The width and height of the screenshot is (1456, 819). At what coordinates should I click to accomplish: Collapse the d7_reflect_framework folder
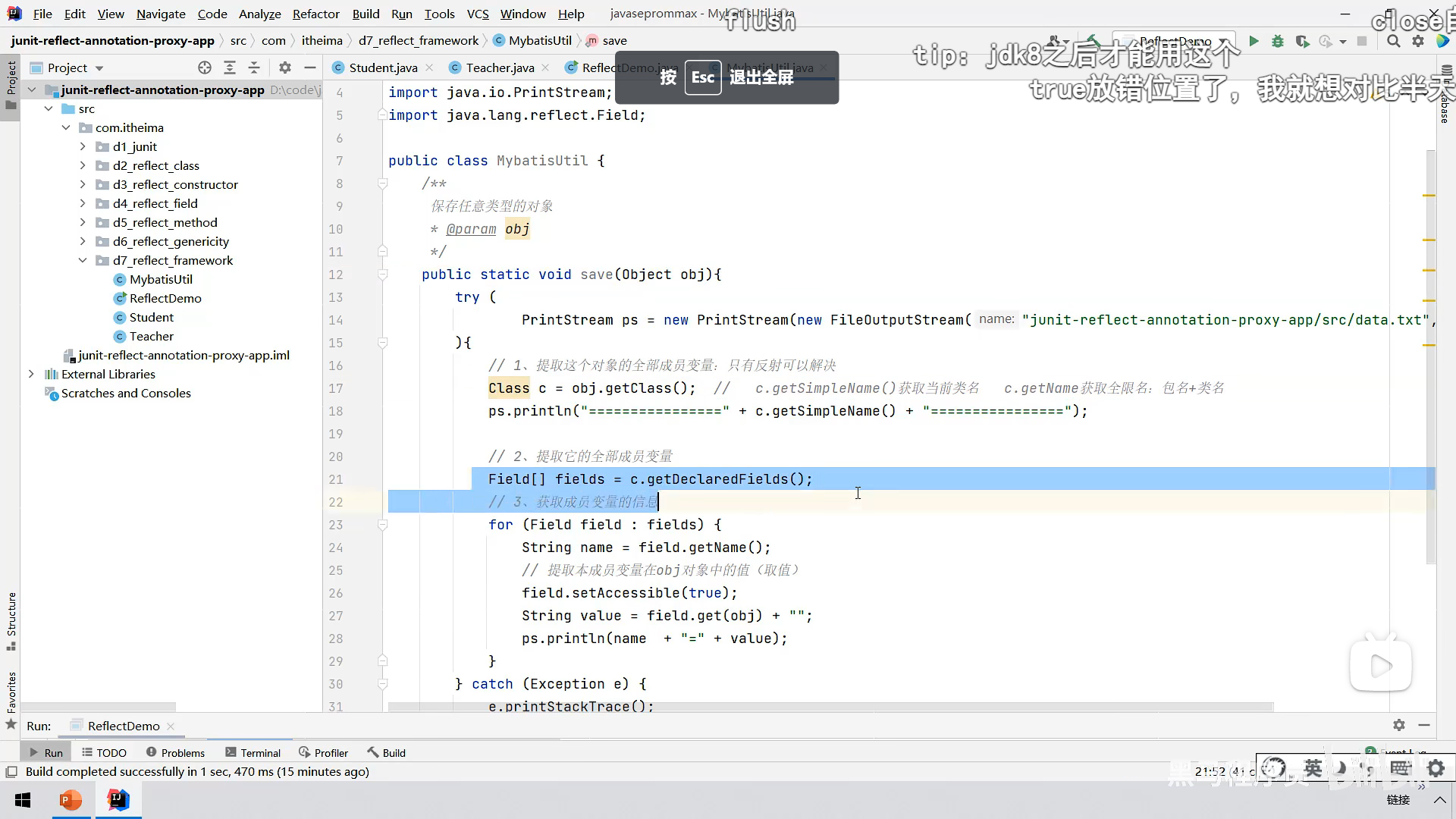83,260
